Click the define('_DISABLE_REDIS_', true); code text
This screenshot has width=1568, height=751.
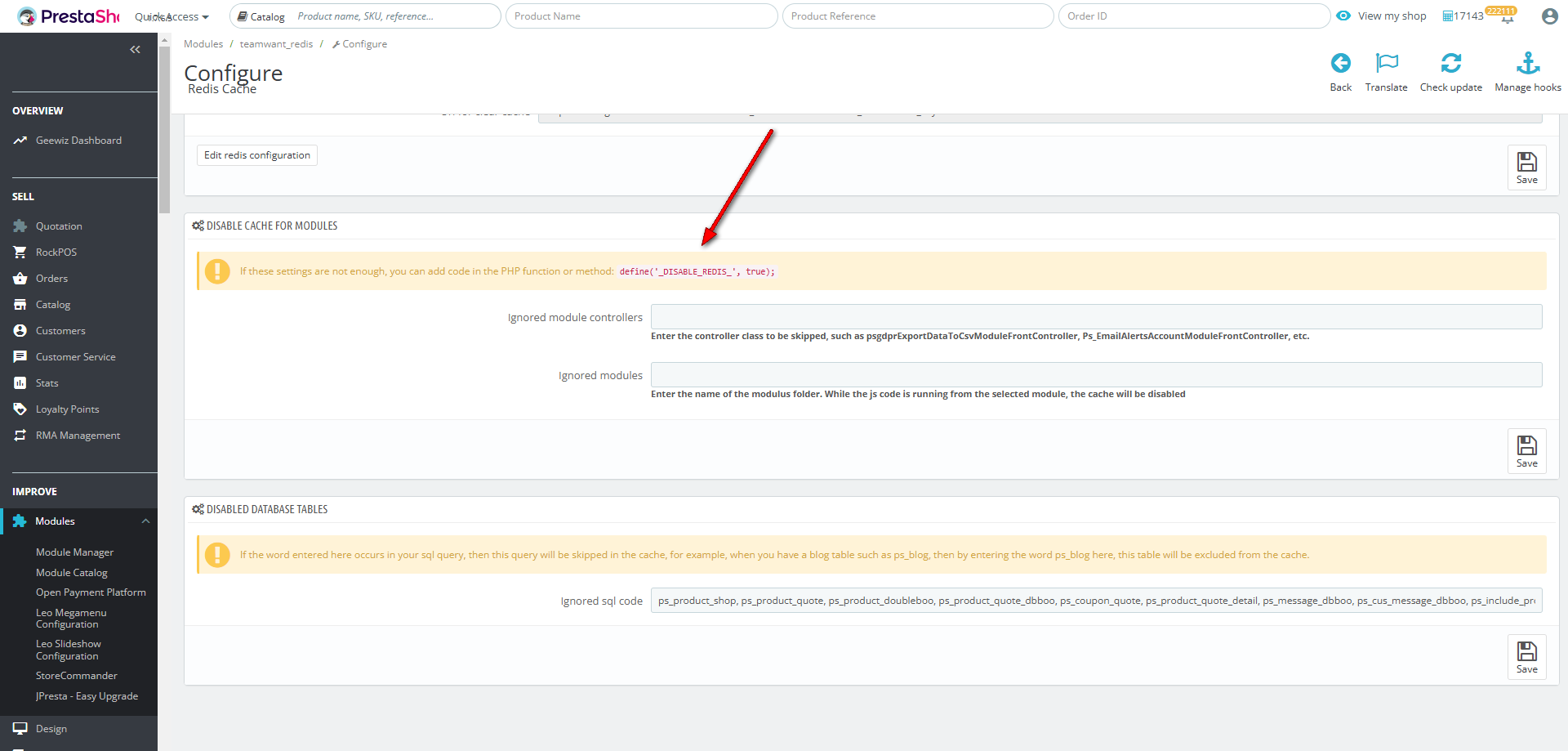tap(697, 271)
